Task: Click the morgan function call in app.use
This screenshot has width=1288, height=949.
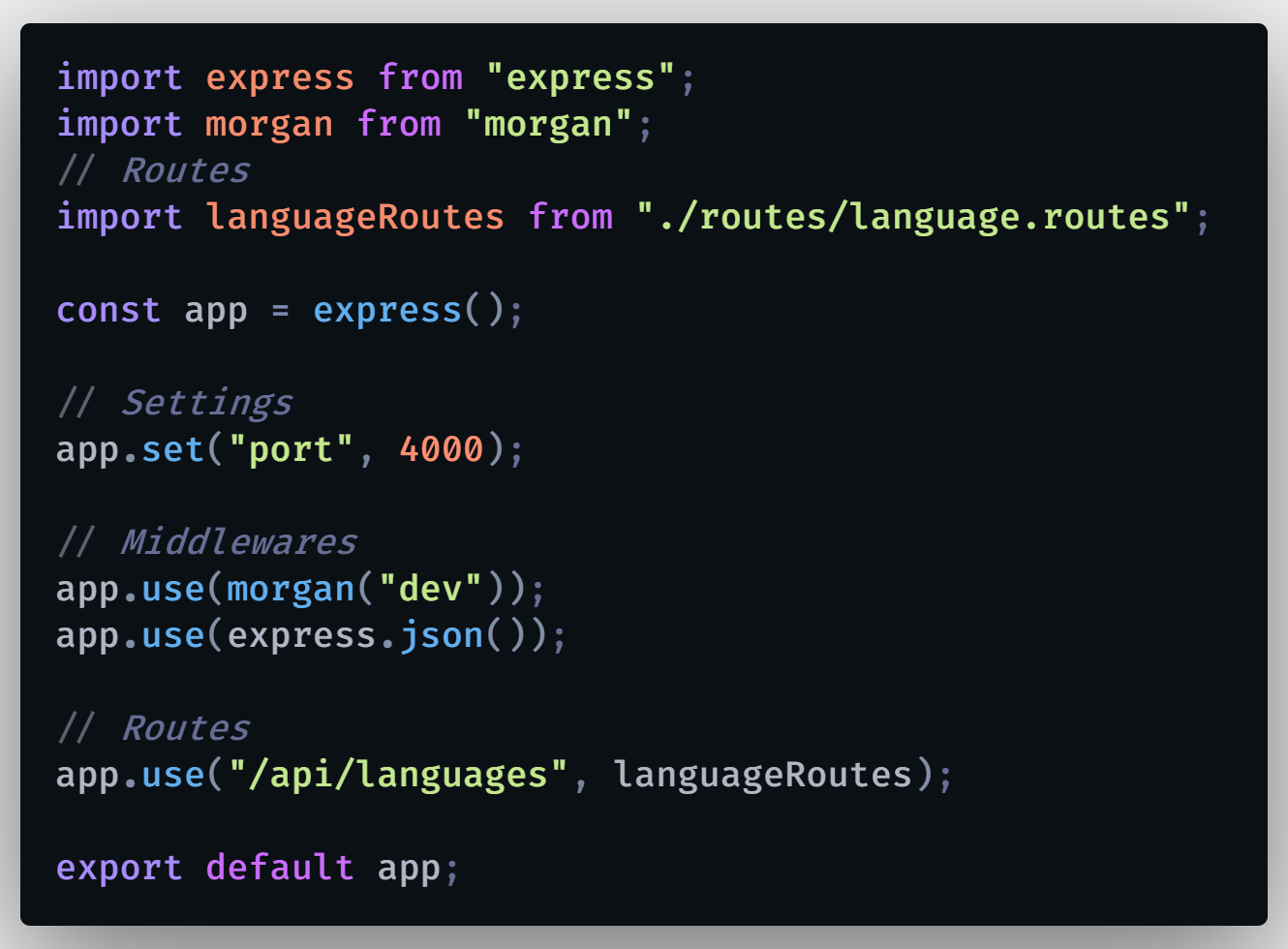Action: [291, 589]
